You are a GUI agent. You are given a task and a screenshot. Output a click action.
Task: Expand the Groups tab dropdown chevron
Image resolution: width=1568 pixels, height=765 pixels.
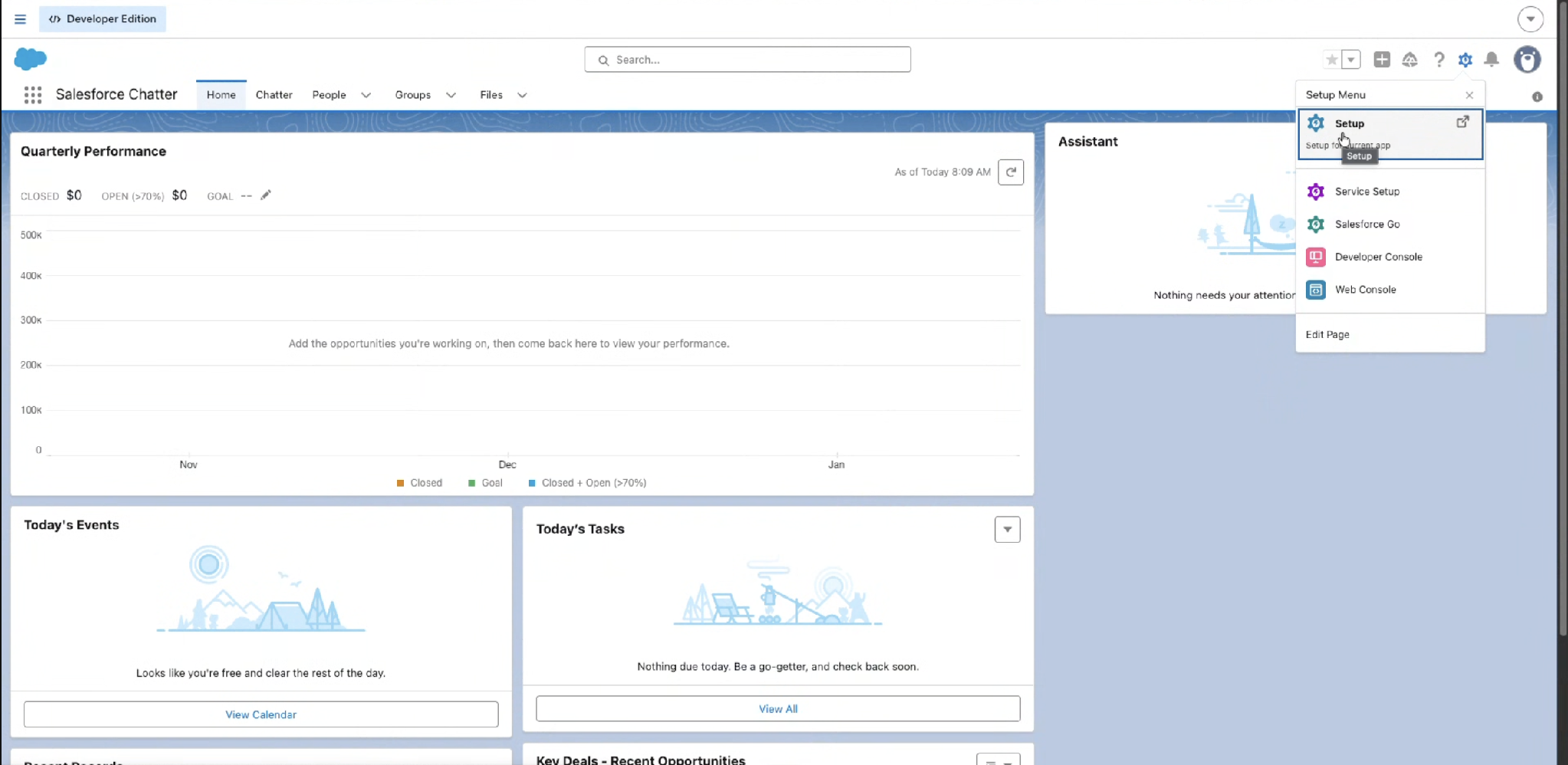point(451,95)
